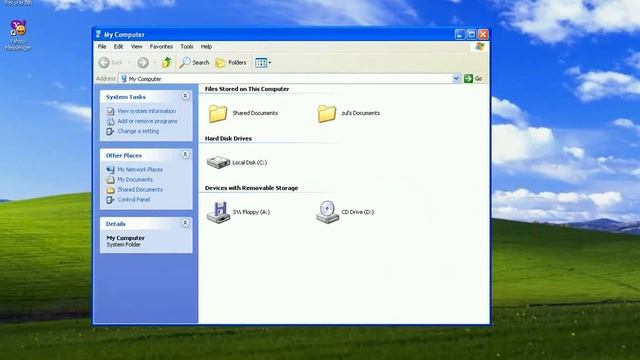Click the My Network Places icon
Viewport: 640px width, 360px height.
pos(110,169)
